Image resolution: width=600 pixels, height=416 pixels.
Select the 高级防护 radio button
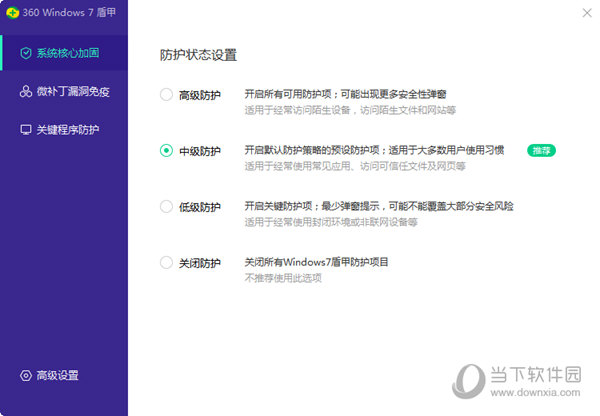[x=166, y=95]
